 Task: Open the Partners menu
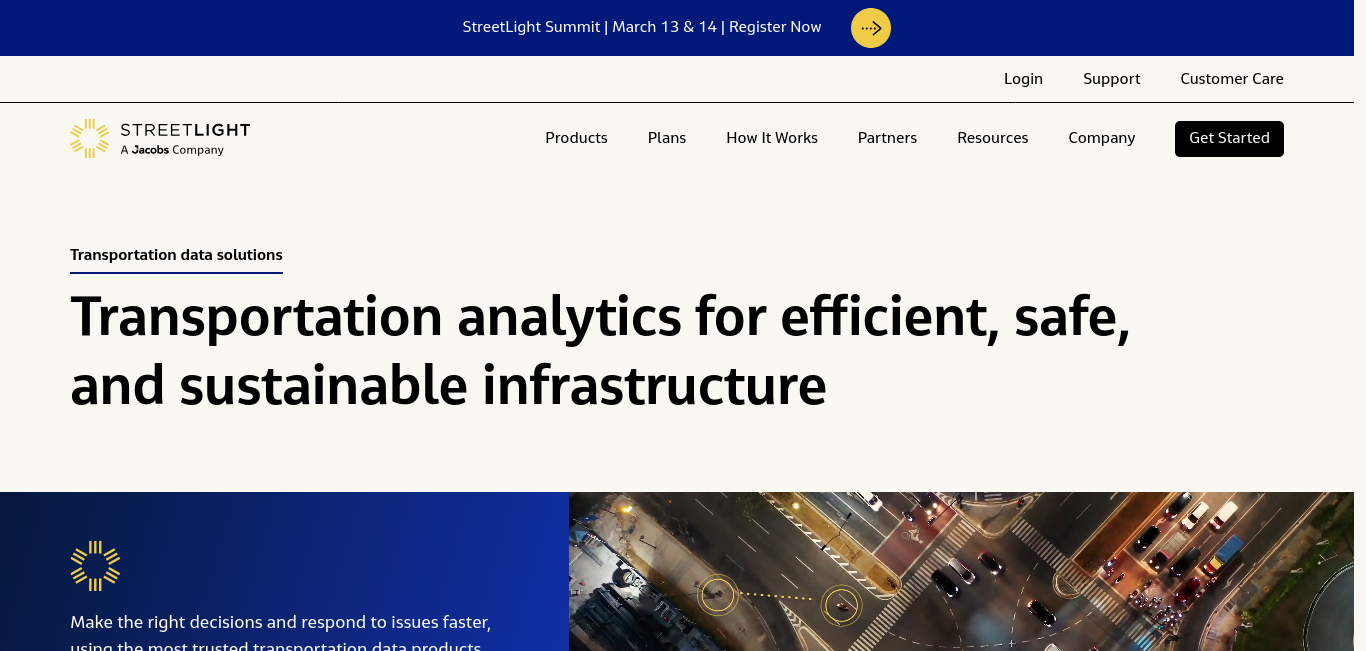tap(887, 138)
